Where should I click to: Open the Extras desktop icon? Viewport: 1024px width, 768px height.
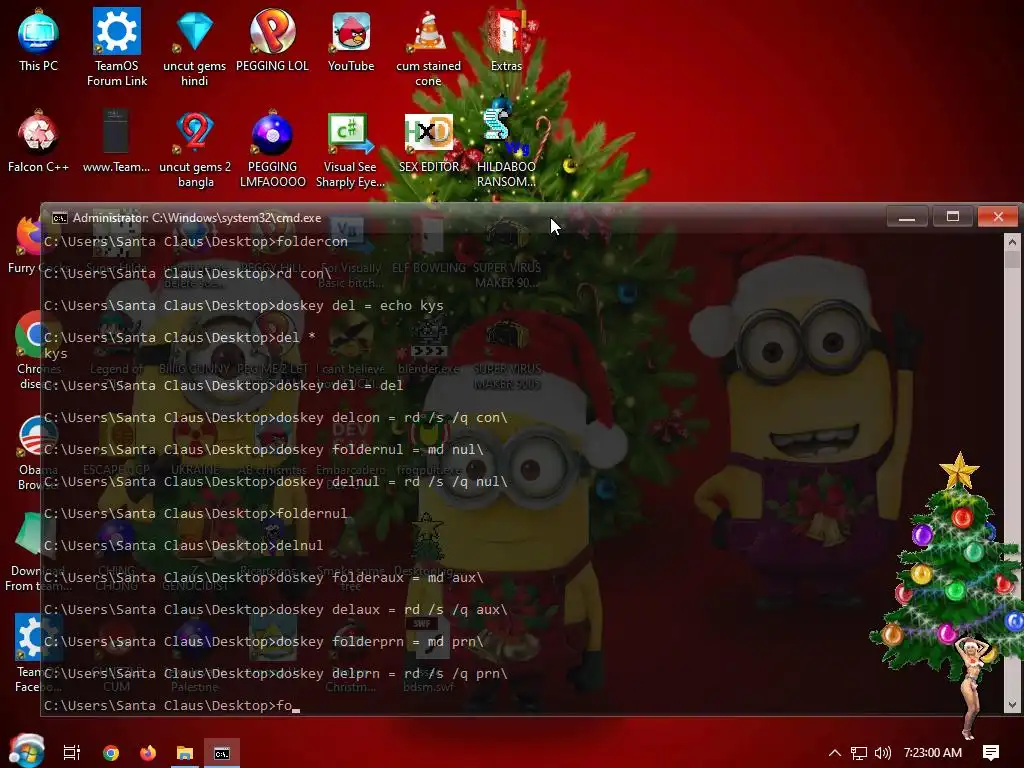tap(506, 39)
